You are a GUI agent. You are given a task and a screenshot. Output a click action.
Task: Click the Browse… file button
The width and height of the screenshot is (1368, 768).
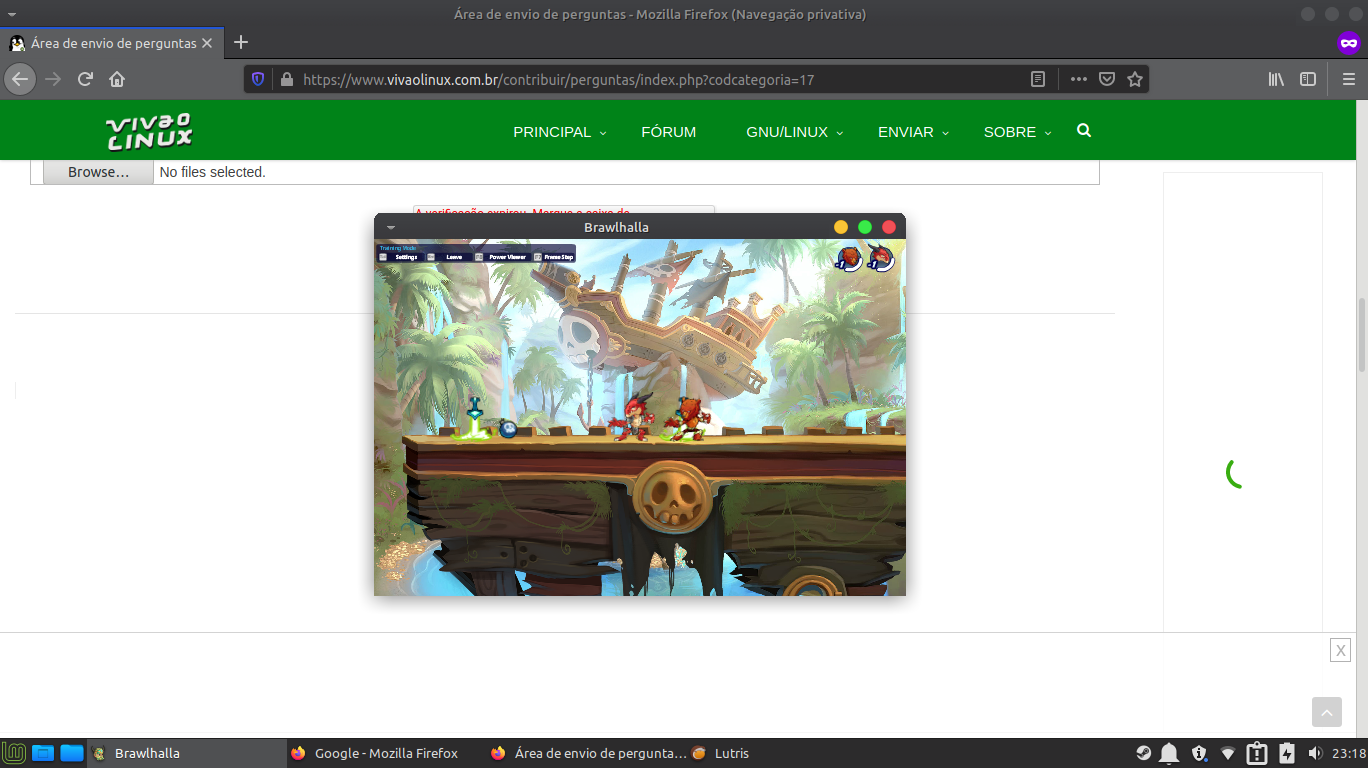(98, 172)
